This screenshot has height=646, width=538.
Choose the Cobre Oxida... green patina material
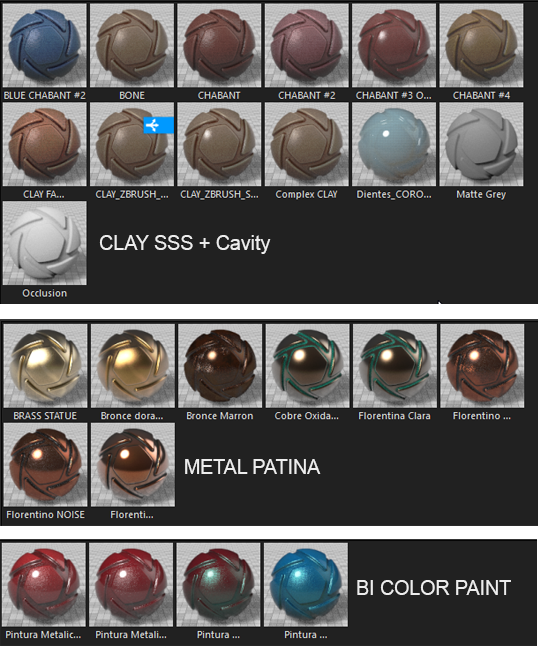point(307,366)
